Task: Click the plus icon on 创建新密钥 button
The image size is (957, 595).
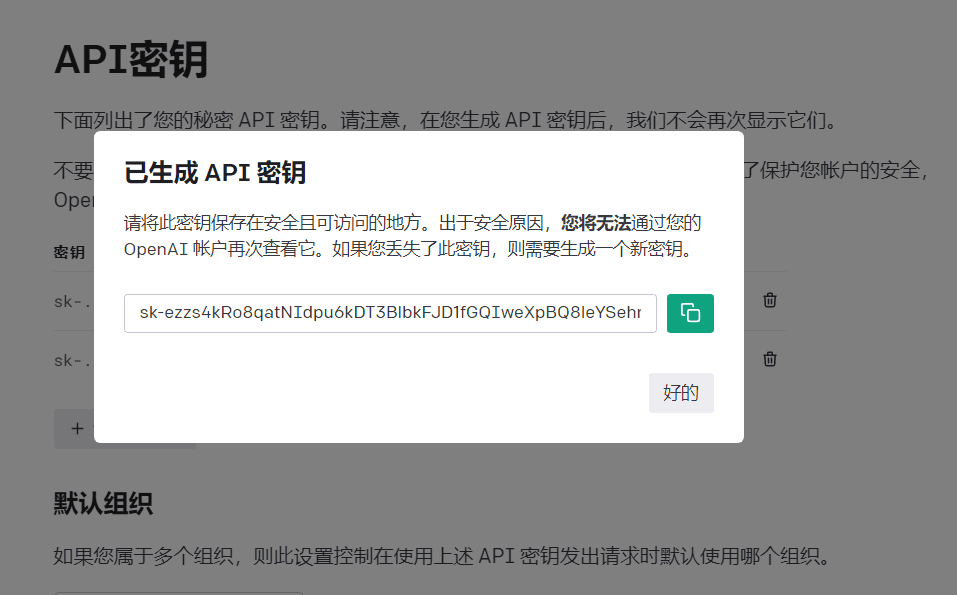Action: coord(77,428)
